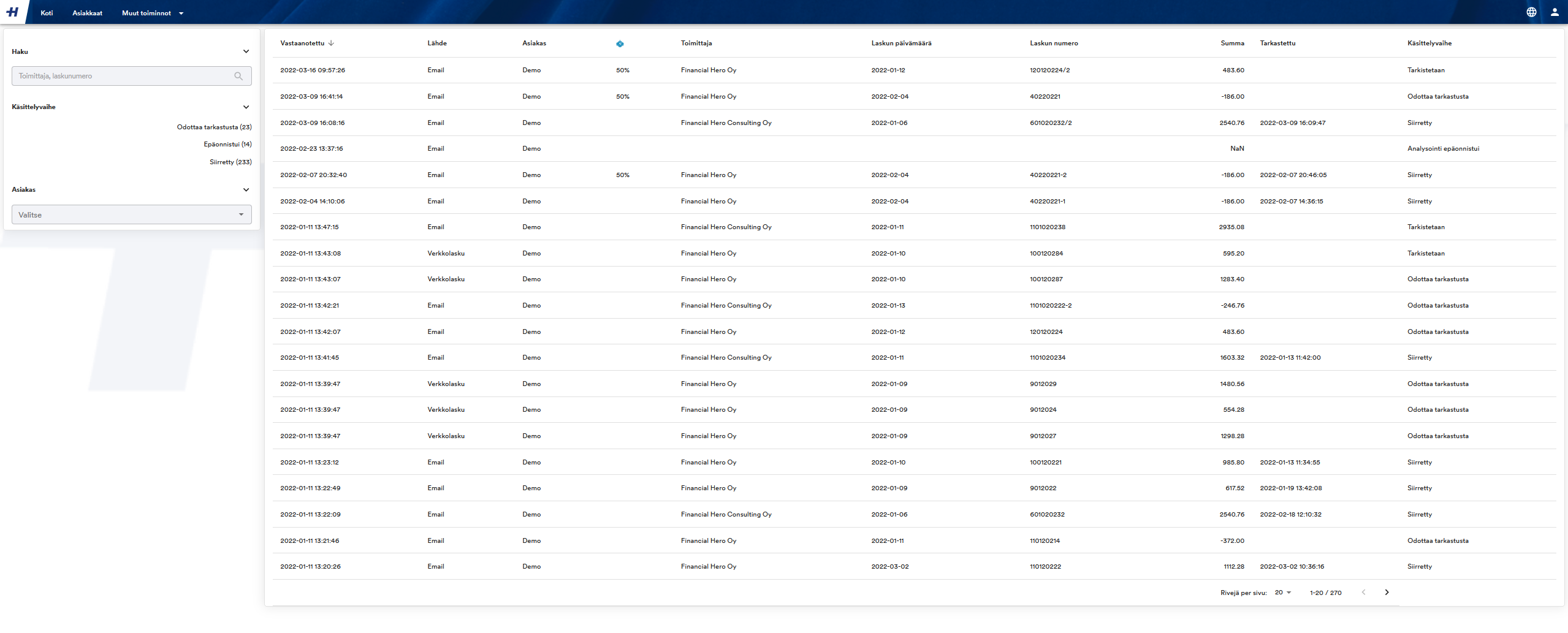This screenshot has width=1568, height=633.
Task: Filter by Odottaa tarkastusta (23)
Action: point(214,127)
